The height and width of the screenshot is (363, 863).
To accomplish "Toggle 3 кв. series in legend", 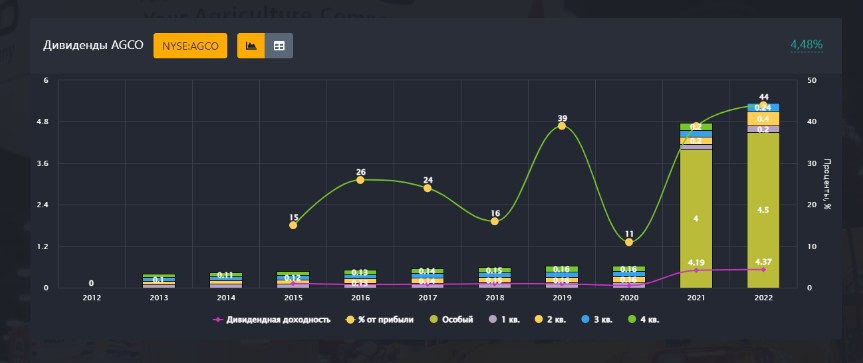I will (597, 320).
